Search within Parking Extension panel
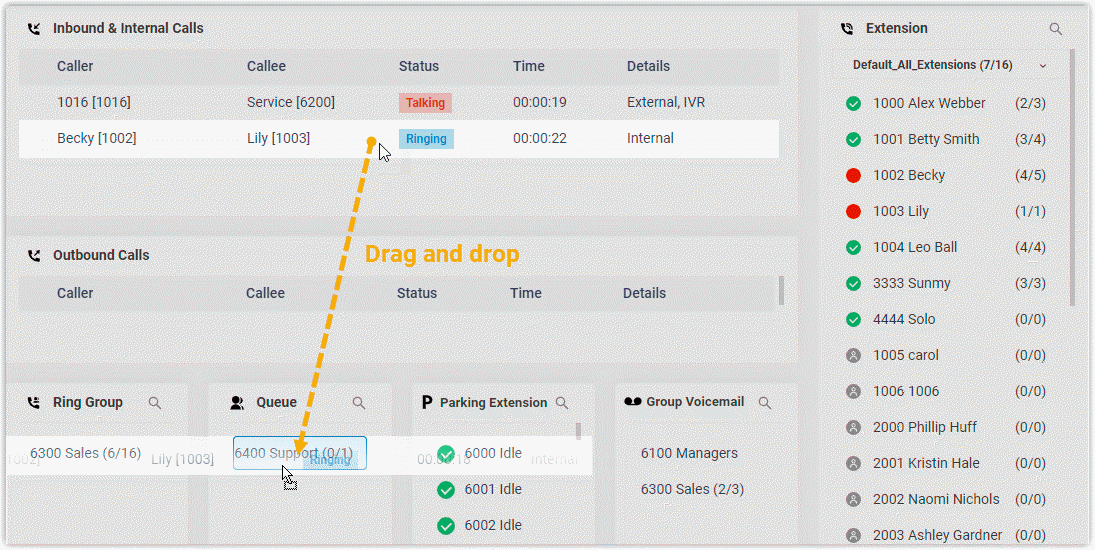This screenshot has width=1095, height=550. coord(562,403)
